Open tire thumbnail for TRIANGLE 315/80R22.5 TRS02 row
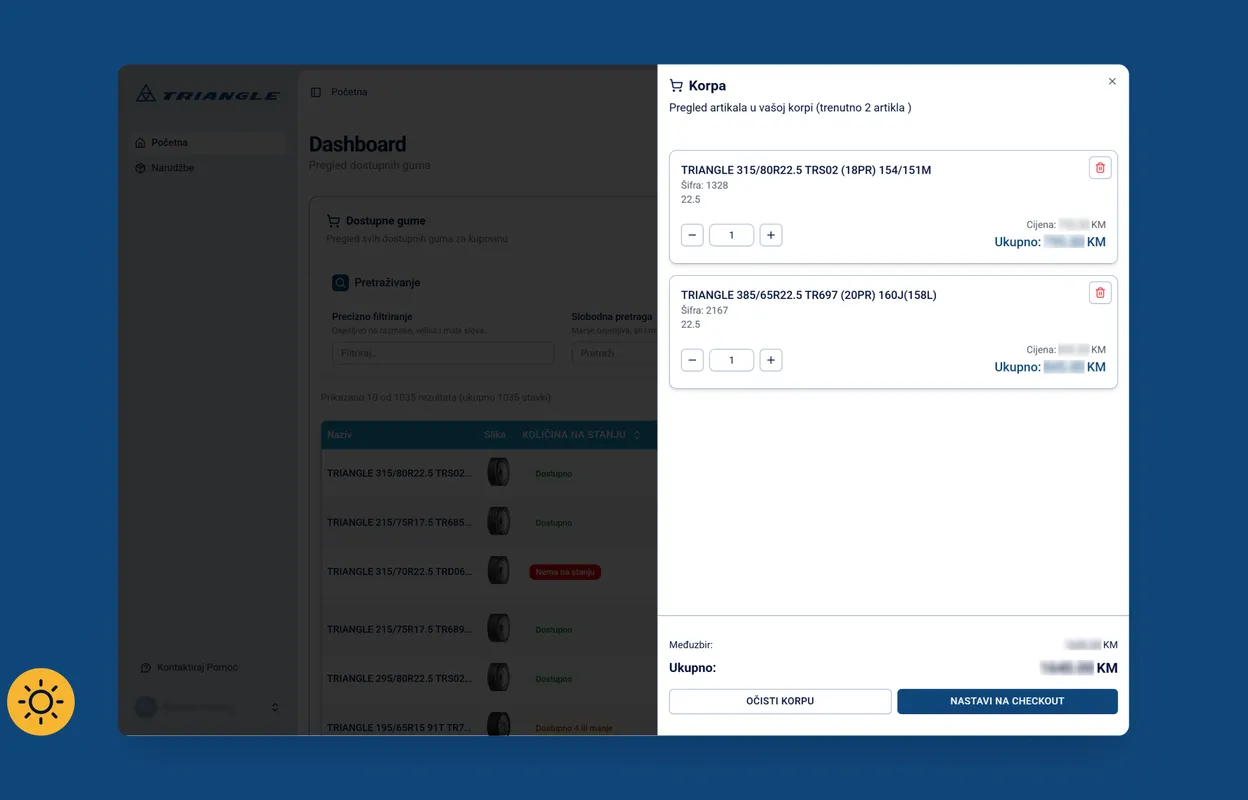 [x=498, y=472]
